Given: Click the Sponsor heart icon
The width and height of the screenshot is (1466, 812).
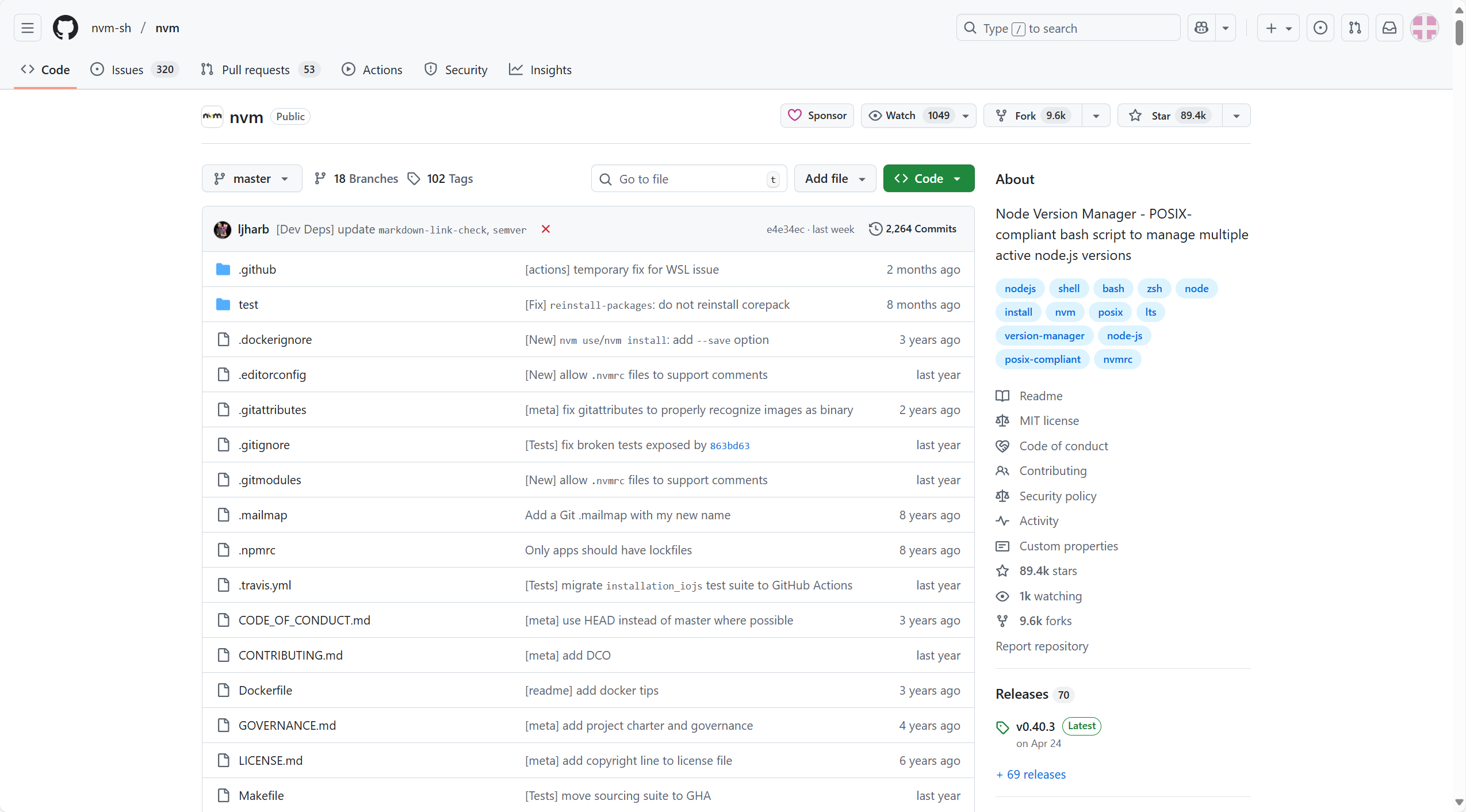Looking at the screenshot, I should pos(795,115).
